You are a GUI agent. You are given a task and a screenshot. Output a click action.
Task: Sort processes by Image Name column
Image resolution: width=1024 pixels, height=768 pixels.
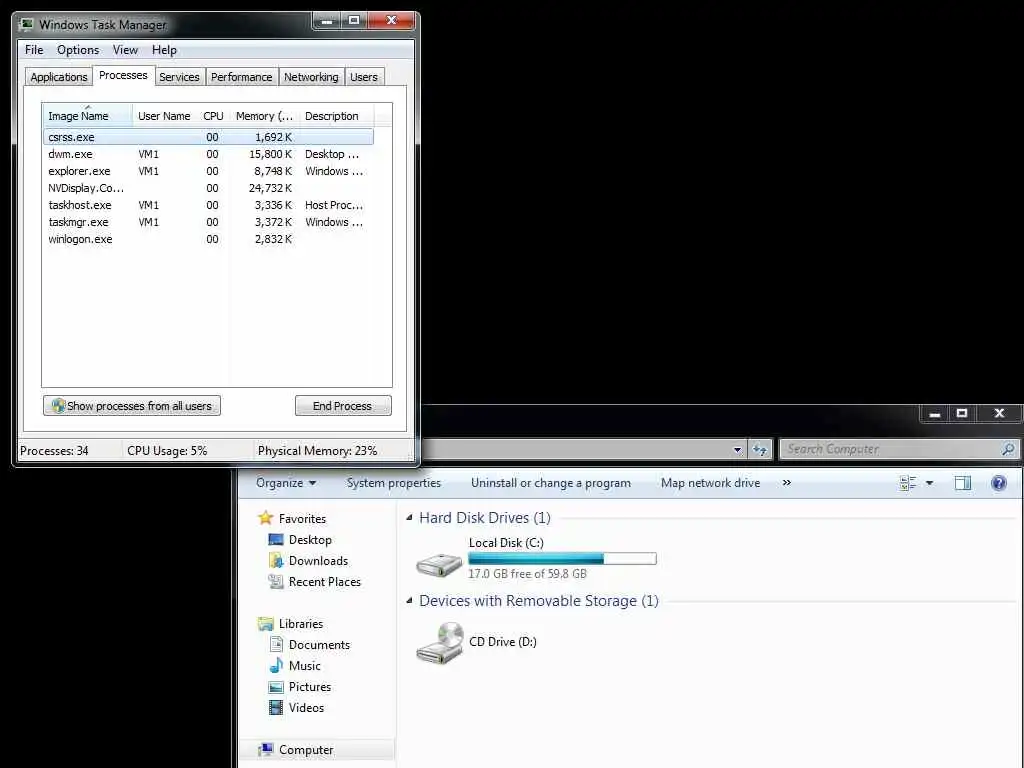pyautogui.click(x=87, y=116)
